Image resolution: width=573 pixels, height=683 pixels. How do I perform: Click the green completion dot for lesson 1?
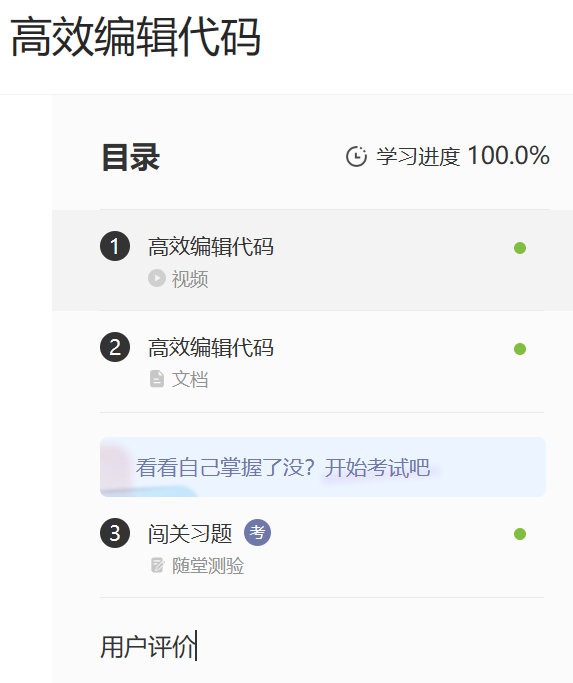[520, 248]
